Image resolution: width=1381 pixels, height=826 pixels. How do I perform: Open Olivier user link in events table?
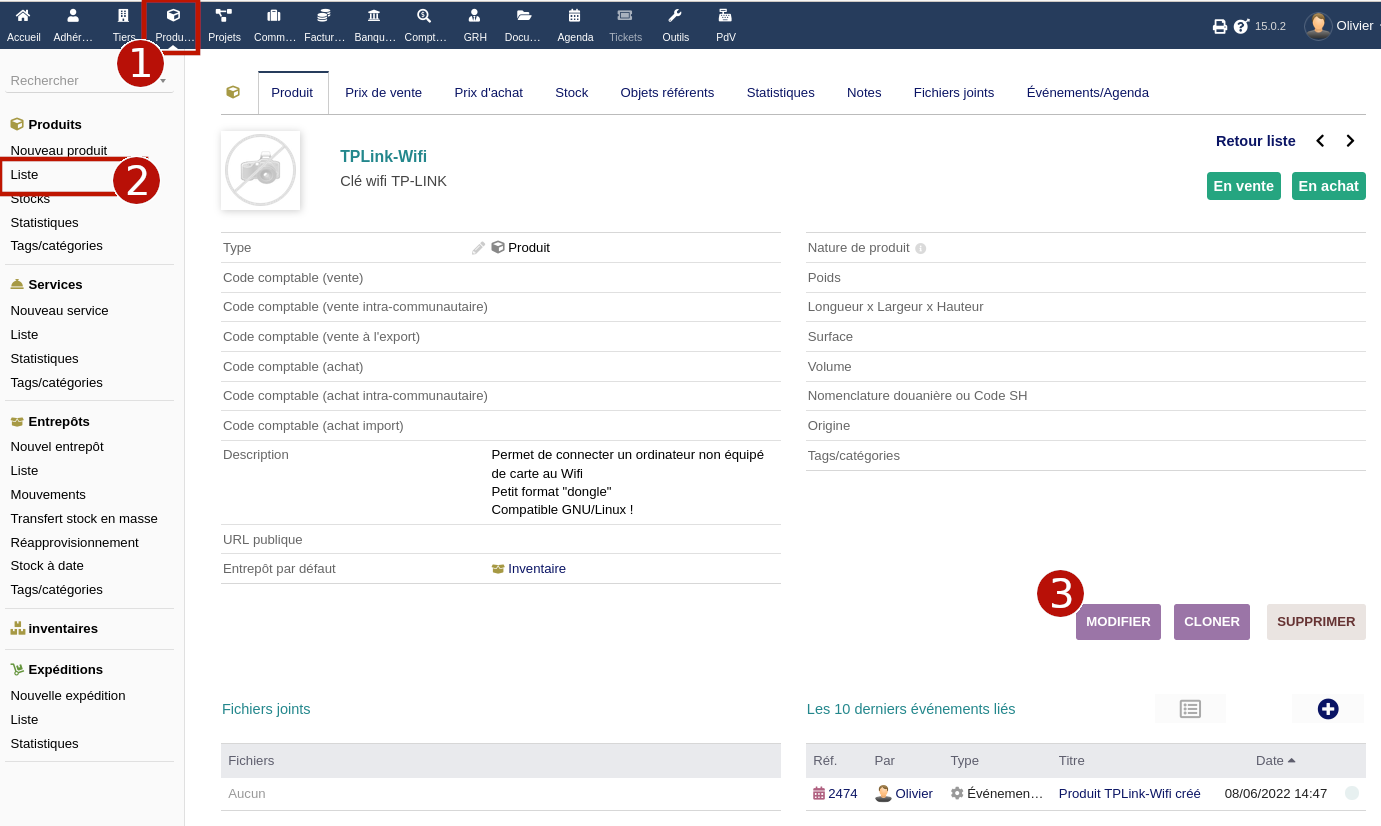(914, 793)
